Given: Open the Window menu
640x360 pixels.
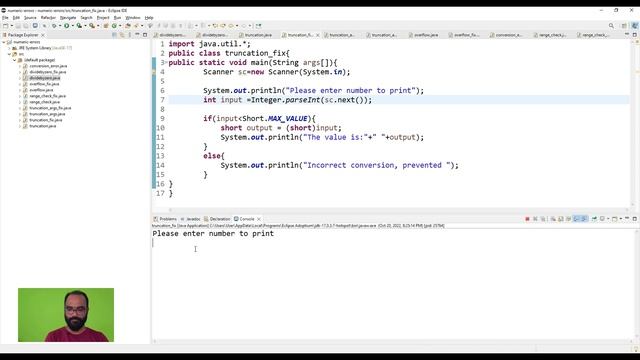Looking at the screenshot, I should [x=133, y=18].
